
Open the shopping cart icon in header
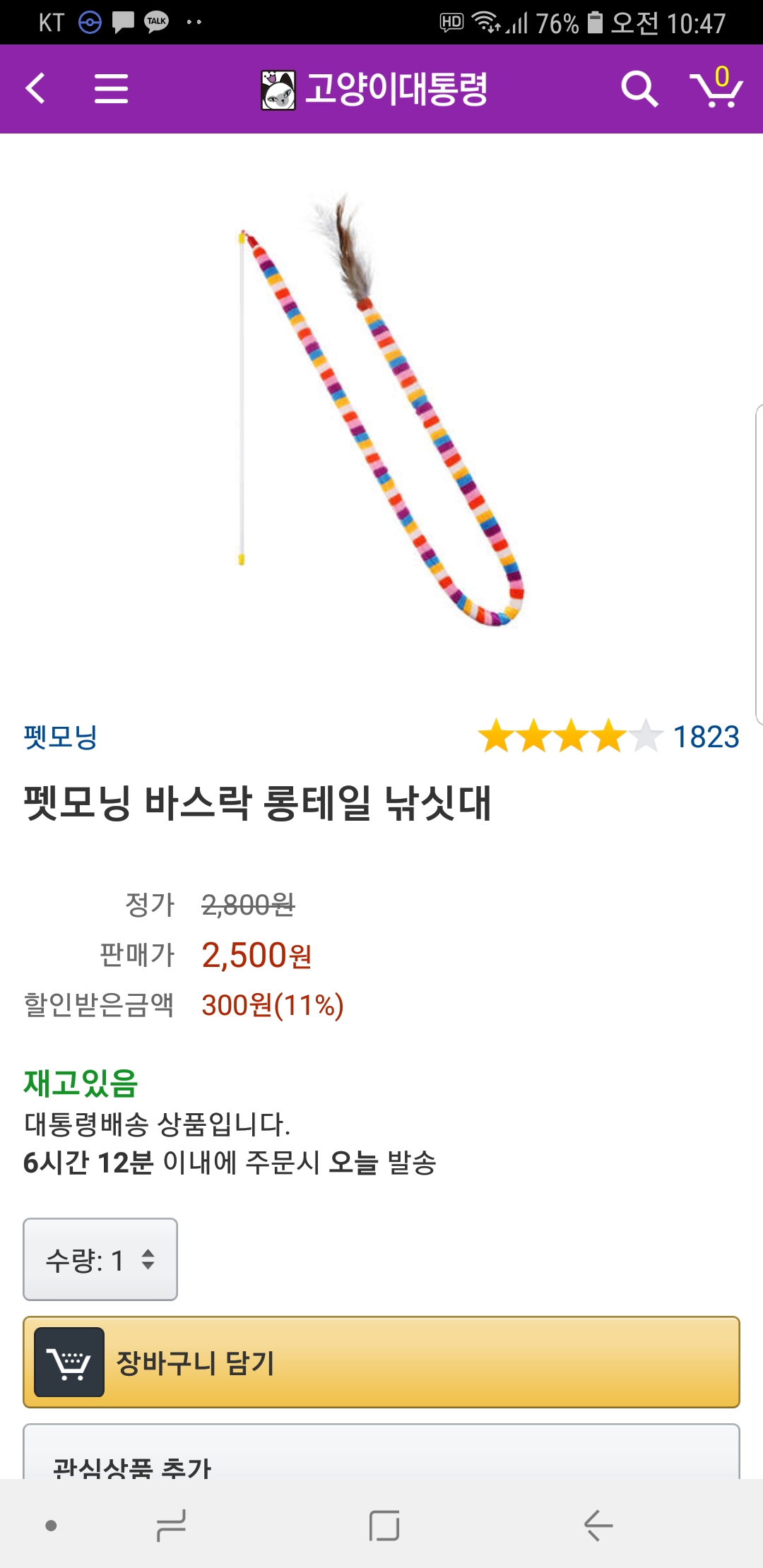click(x=716, y=89)
